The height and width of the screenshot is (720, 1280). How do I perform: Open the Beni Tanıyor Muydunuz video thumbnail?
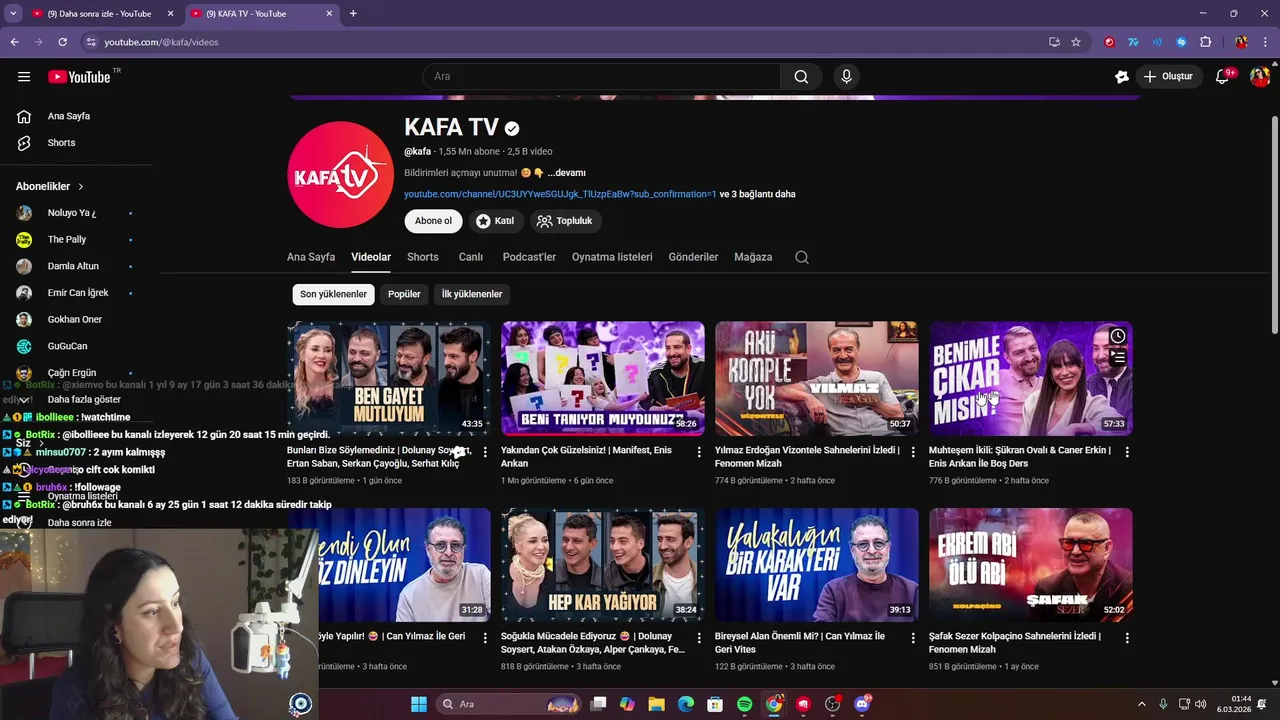[603, 378]
